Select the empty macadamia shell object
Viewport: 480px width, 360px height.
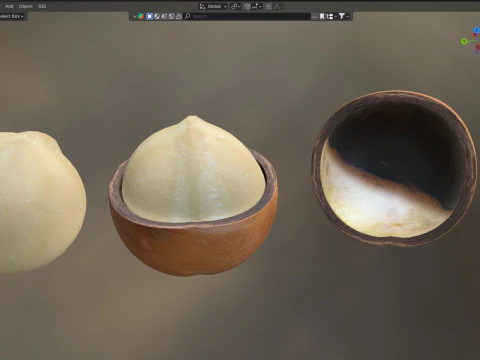[394, 168]
